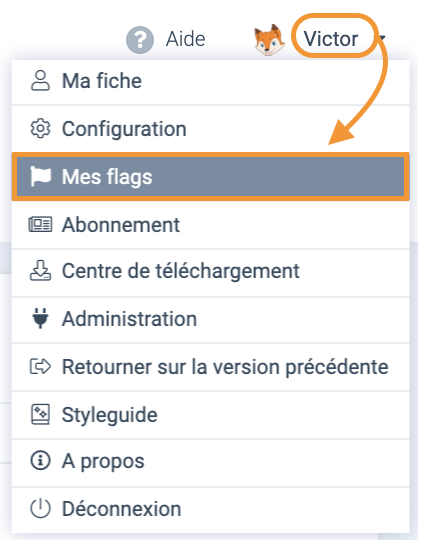The image size is (422, 540).
Task: Click the question mark help icon
Action: 140,40
